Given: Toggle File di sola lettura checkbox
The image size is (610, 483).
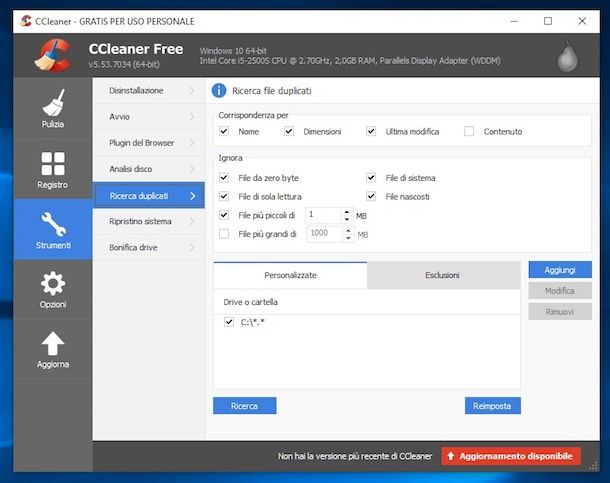Looking at the screenshot, I should [x=224, y=196].
